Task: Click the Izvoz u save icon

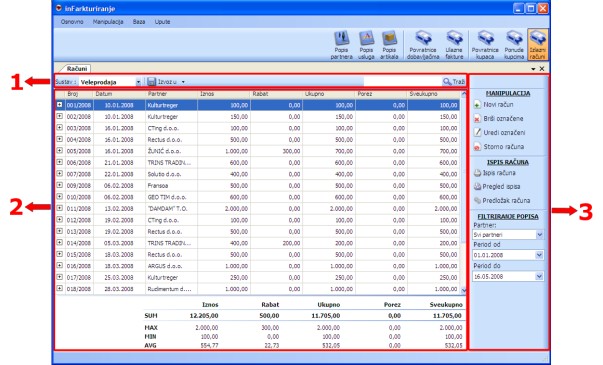Action: point(152,82)
